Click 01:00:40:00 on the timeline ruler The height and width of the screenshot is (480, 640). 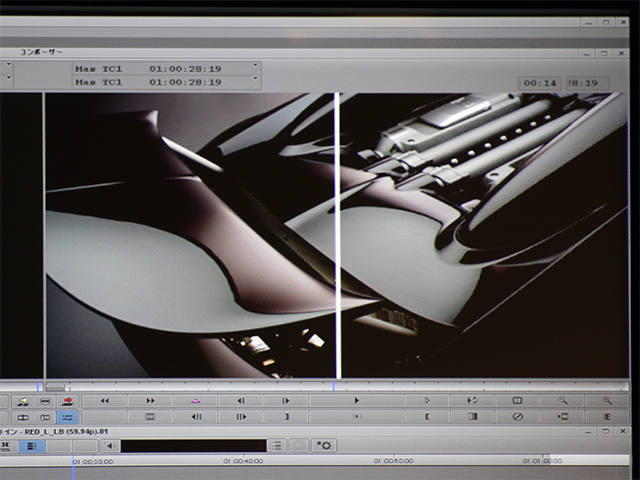(243, 461)
